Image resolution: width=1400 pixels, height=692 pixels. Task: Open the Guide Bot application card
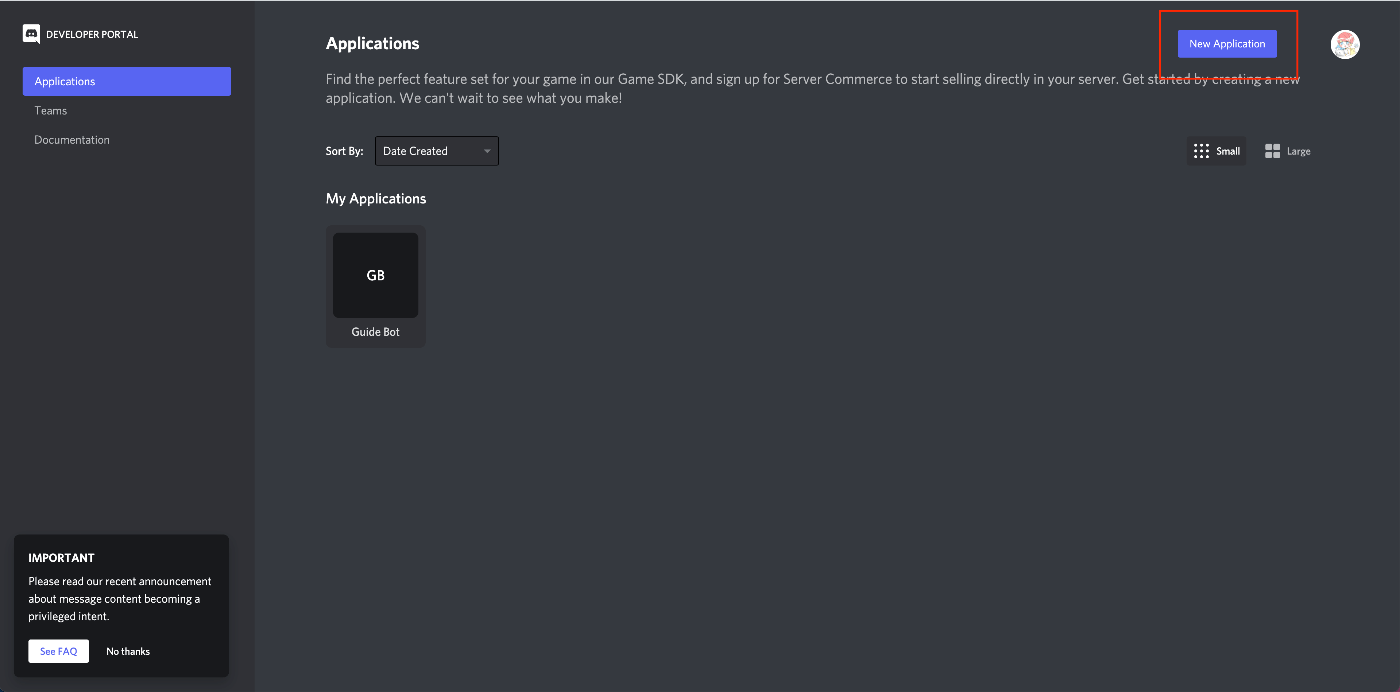pyautogui.click(x=376, y=287)
